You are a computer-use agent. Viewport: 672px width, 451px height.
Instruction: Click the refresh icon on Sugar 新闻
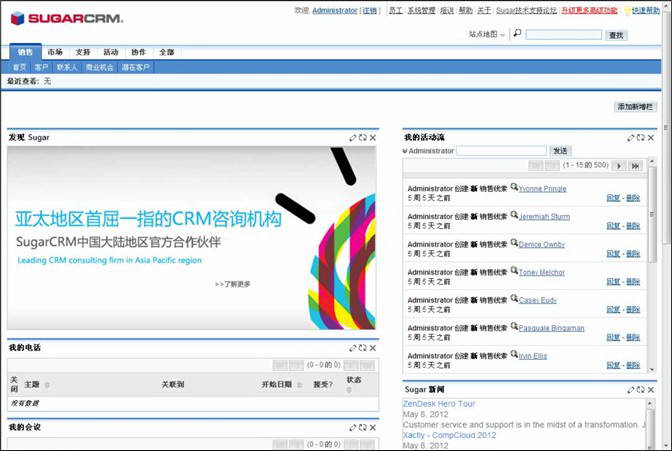641,389
